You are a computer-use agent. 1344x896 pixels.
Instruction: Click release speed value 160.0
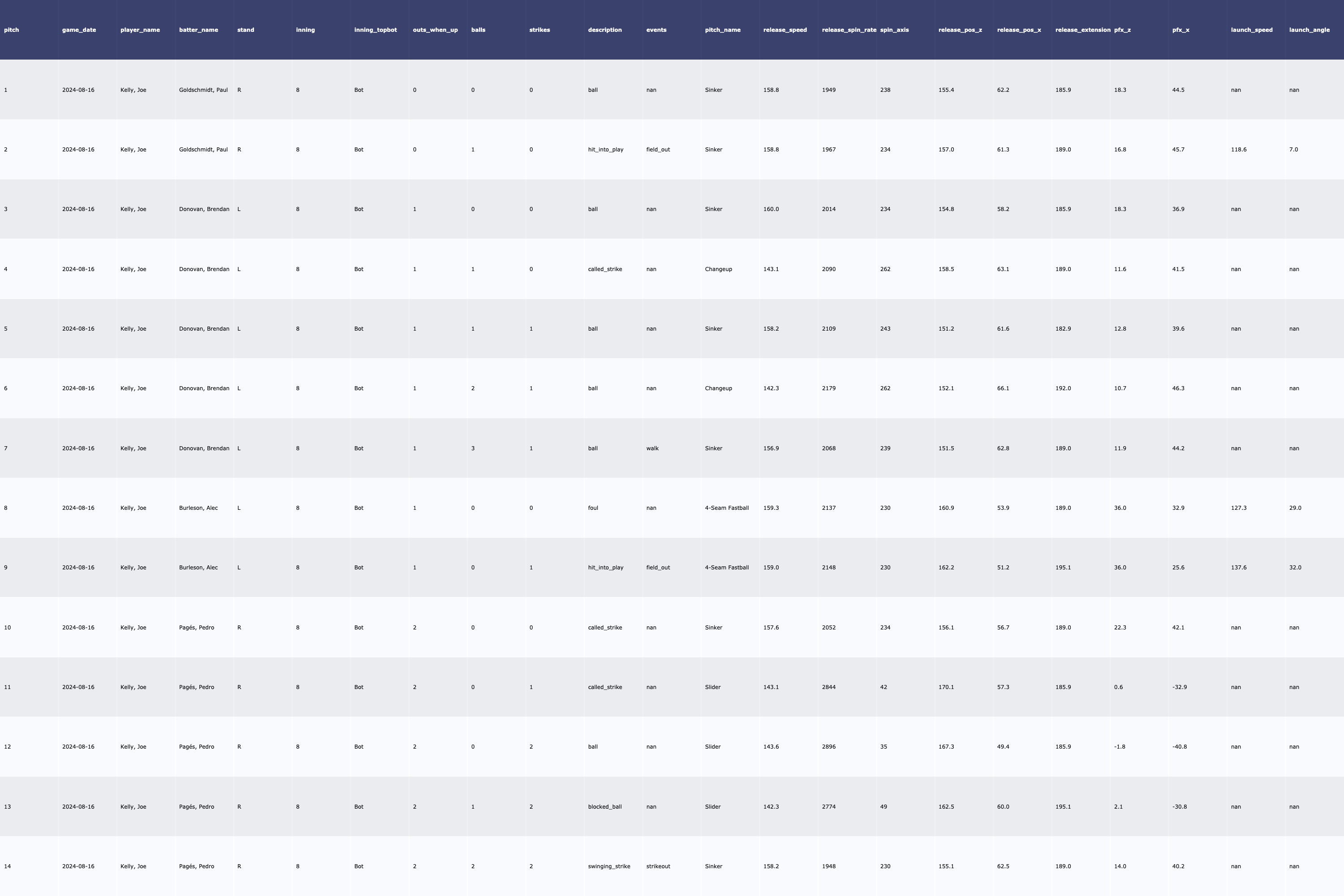point(771,209)
